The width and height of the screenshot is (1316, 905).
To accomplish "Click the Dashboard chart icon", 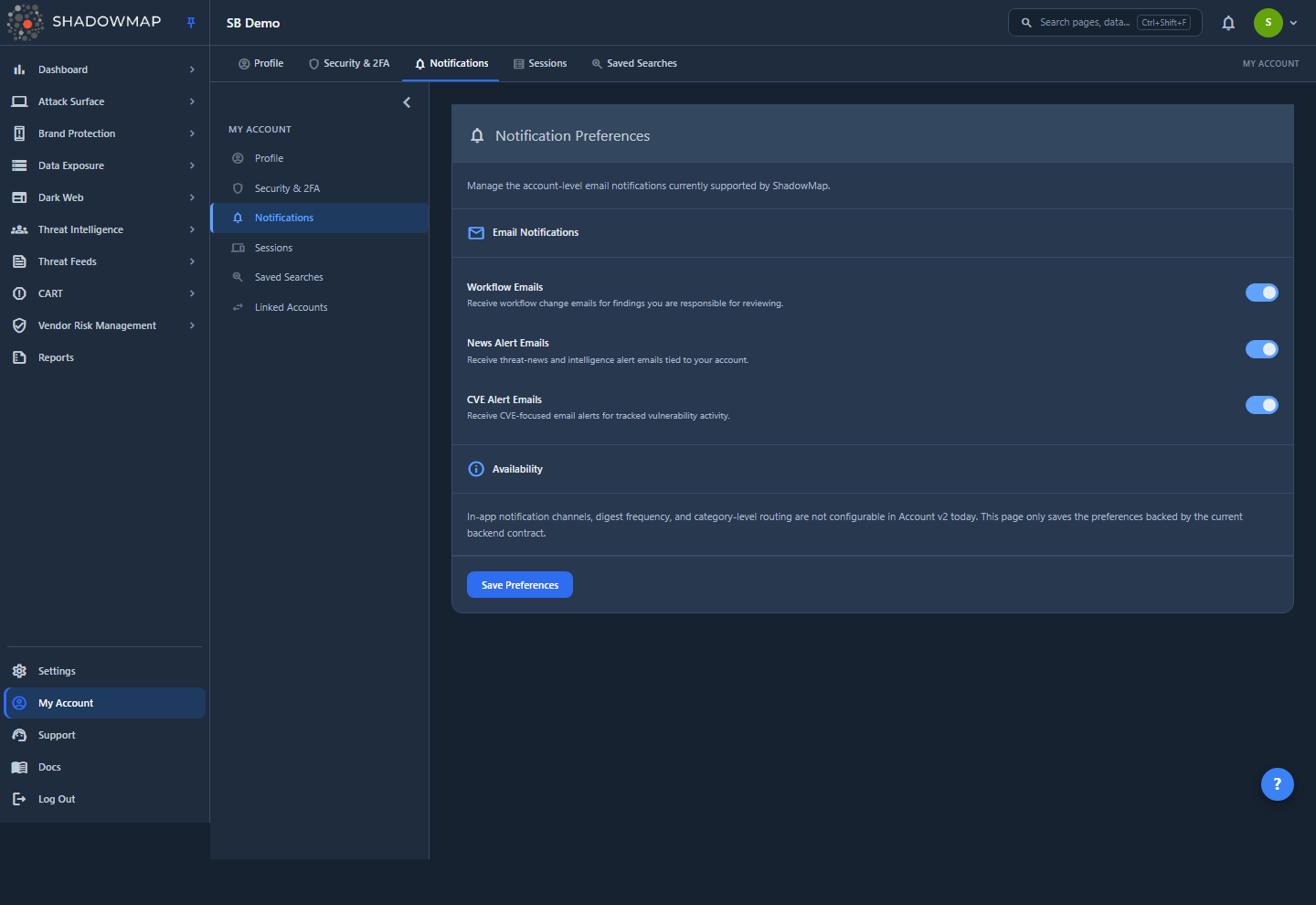I will pos(19,69).
